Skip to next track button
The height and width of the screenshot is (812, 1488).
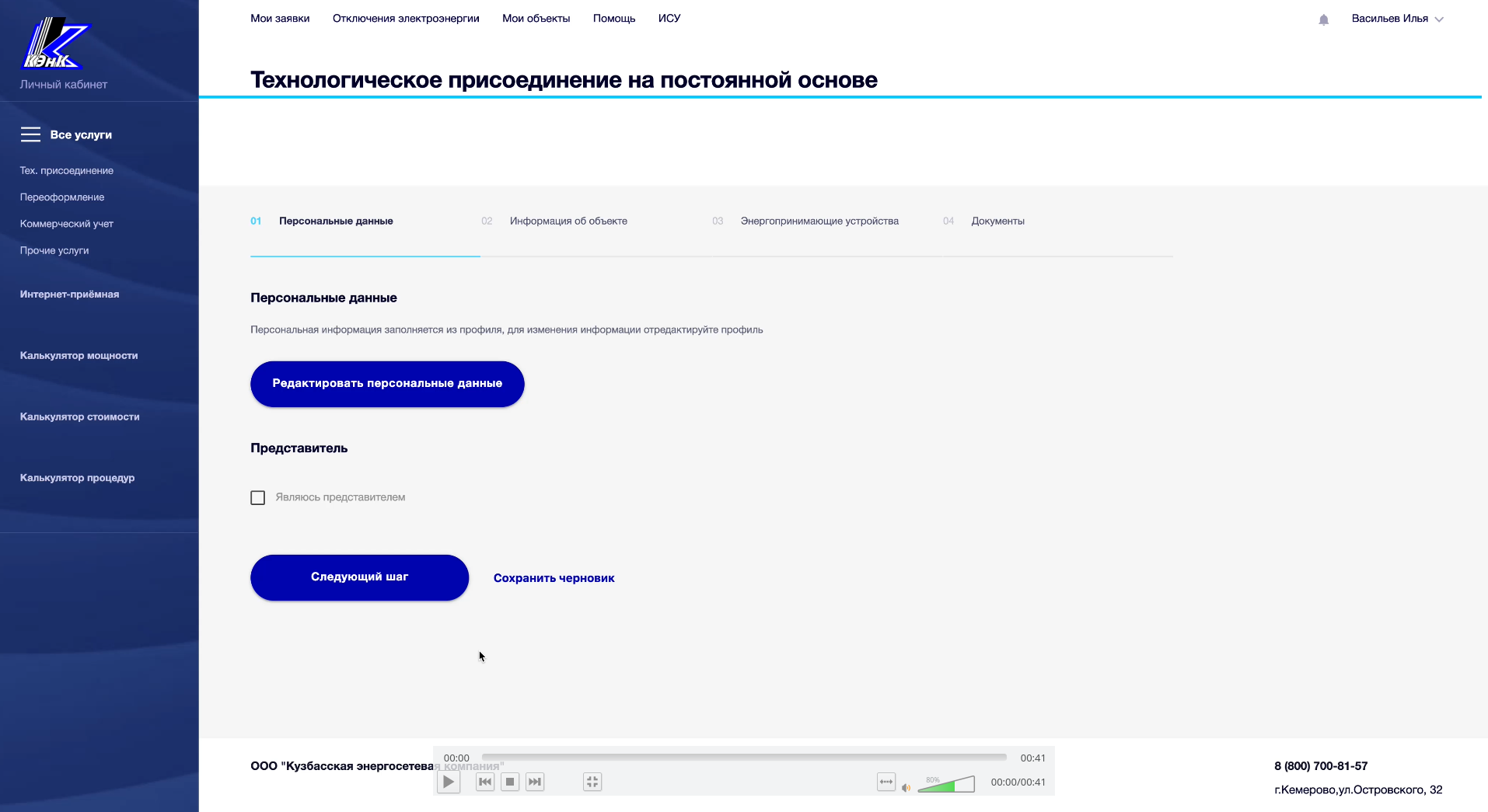535,782
